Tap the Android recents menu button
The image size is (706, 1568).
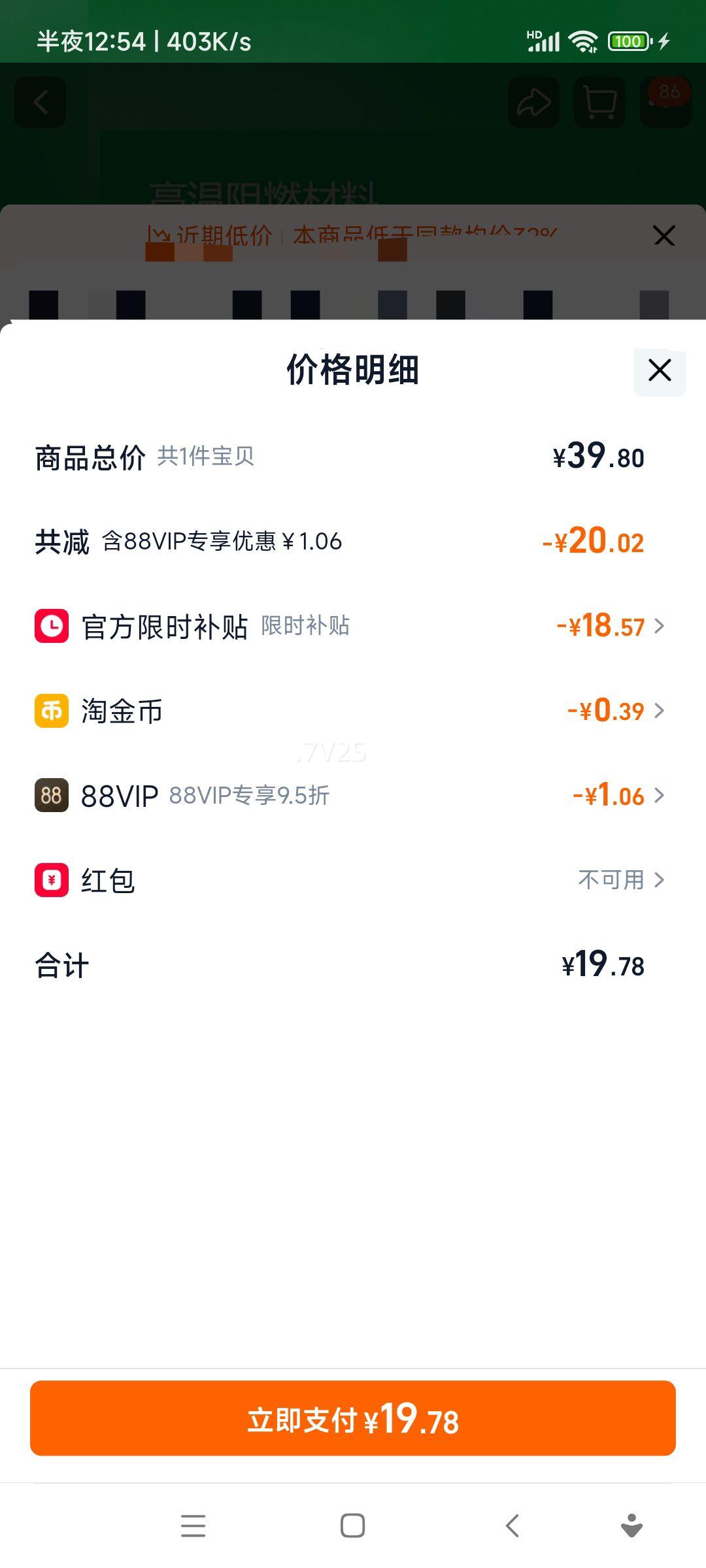pos(193,1526)
